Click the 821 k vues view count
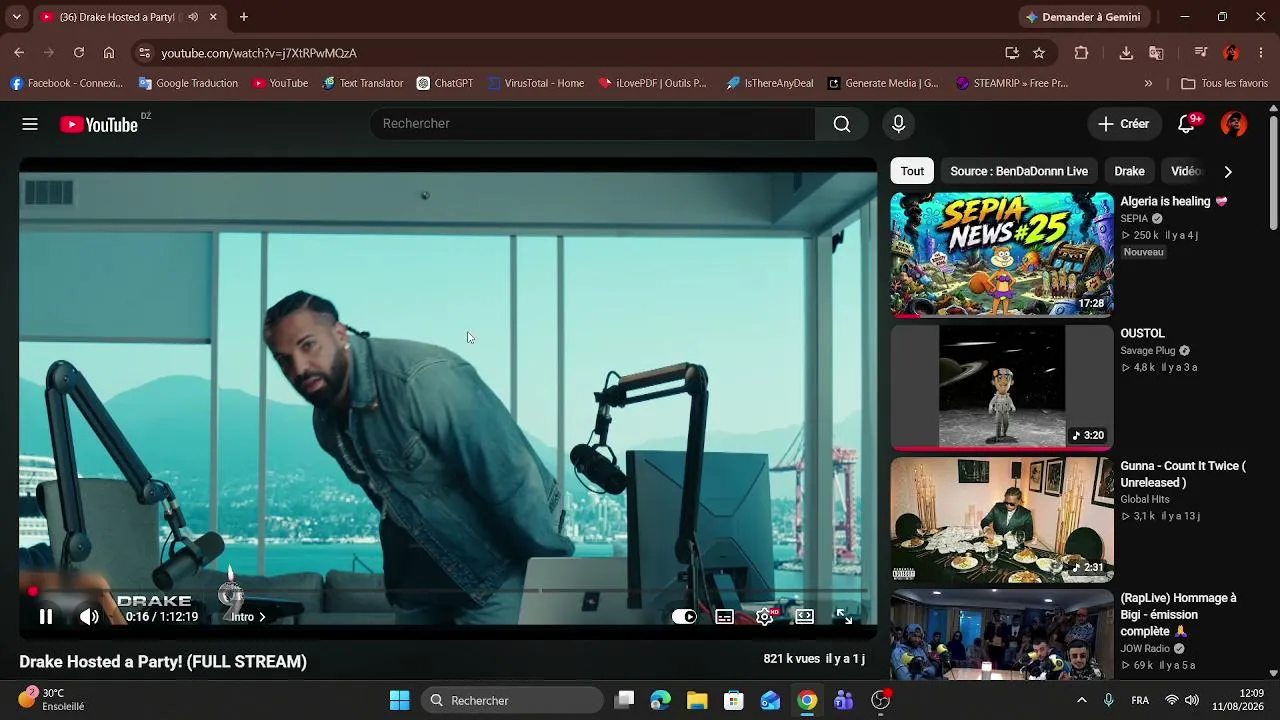The width and height of the screenshot is (1280, 720). tap(791, 659)
